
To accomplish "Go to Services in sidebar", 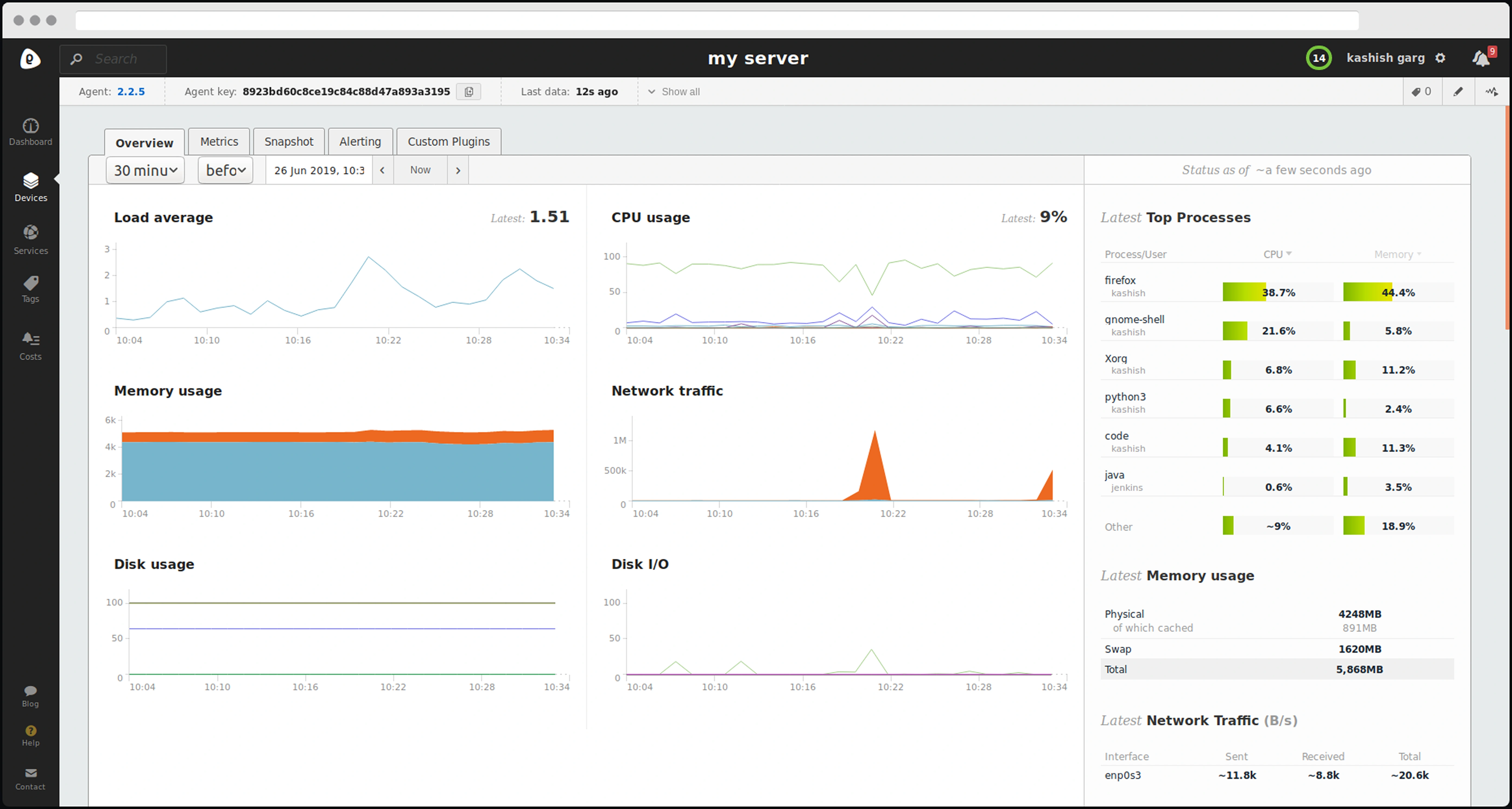I will [30, 239].
